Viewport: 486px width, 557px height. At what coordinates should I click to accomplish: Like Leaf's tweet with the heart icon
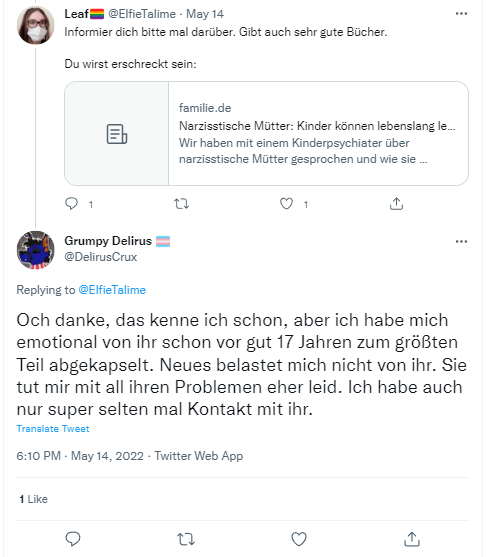coord(286,204)
